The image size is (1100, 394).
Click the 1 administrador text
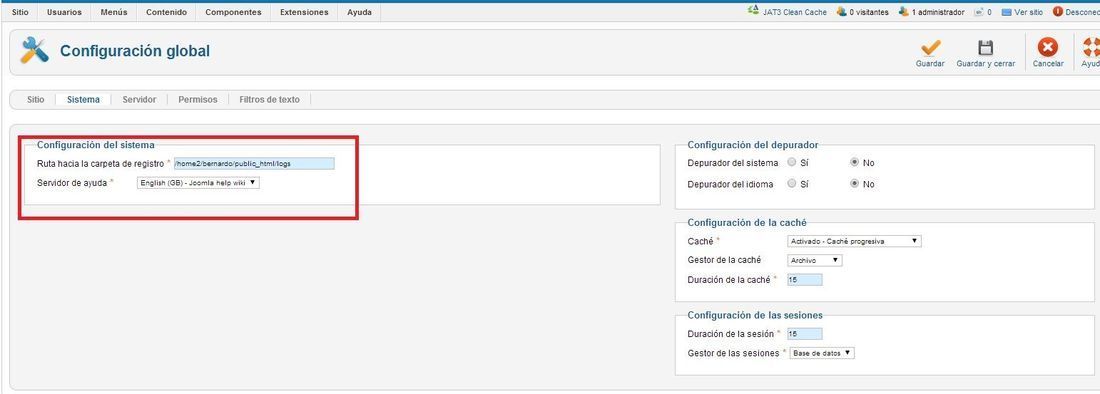tap(937, 13)
